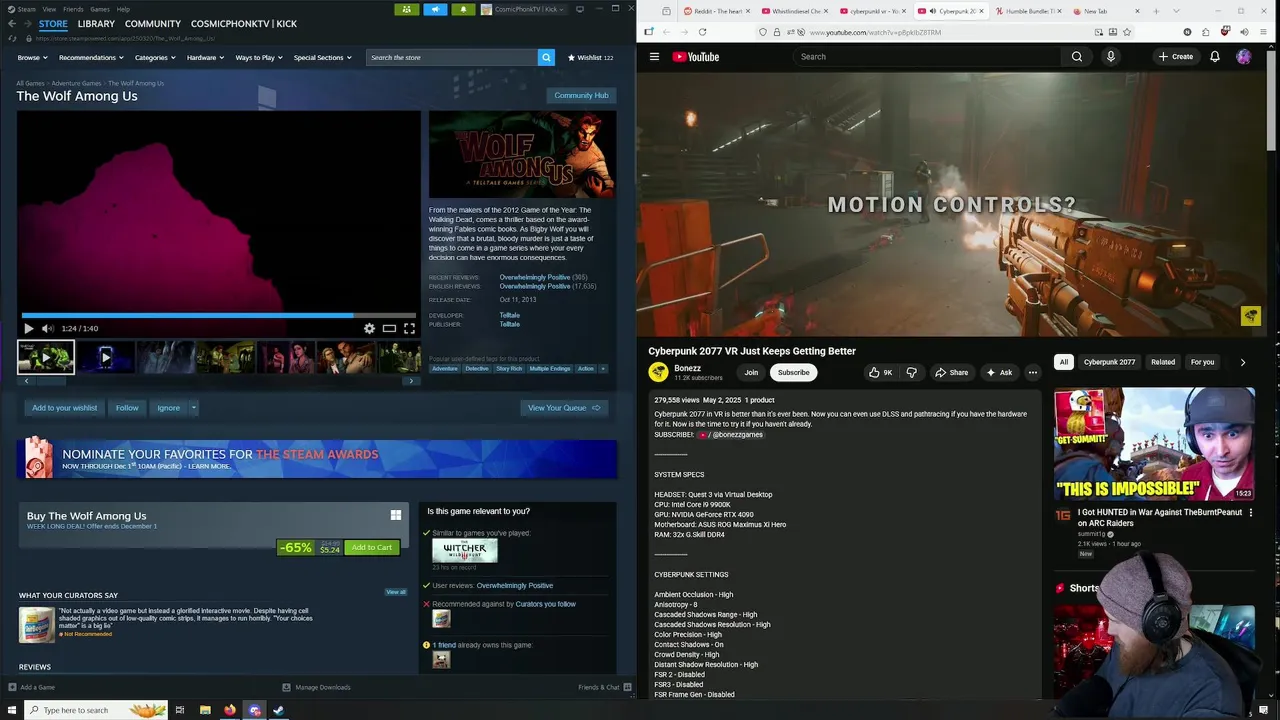Screen dimensions: 1280x720
Task: Seek on the Steam trailer progress bar
Action: click(x=218, y=315)
